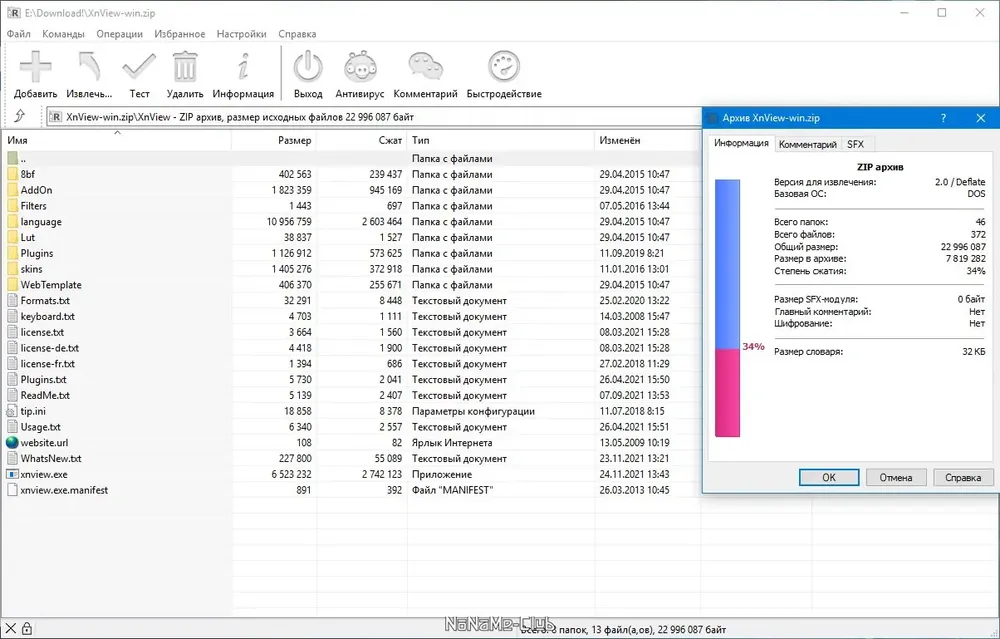Click the Быстродействие gauge icon
1000x639 pixels.
pos(504,66)
